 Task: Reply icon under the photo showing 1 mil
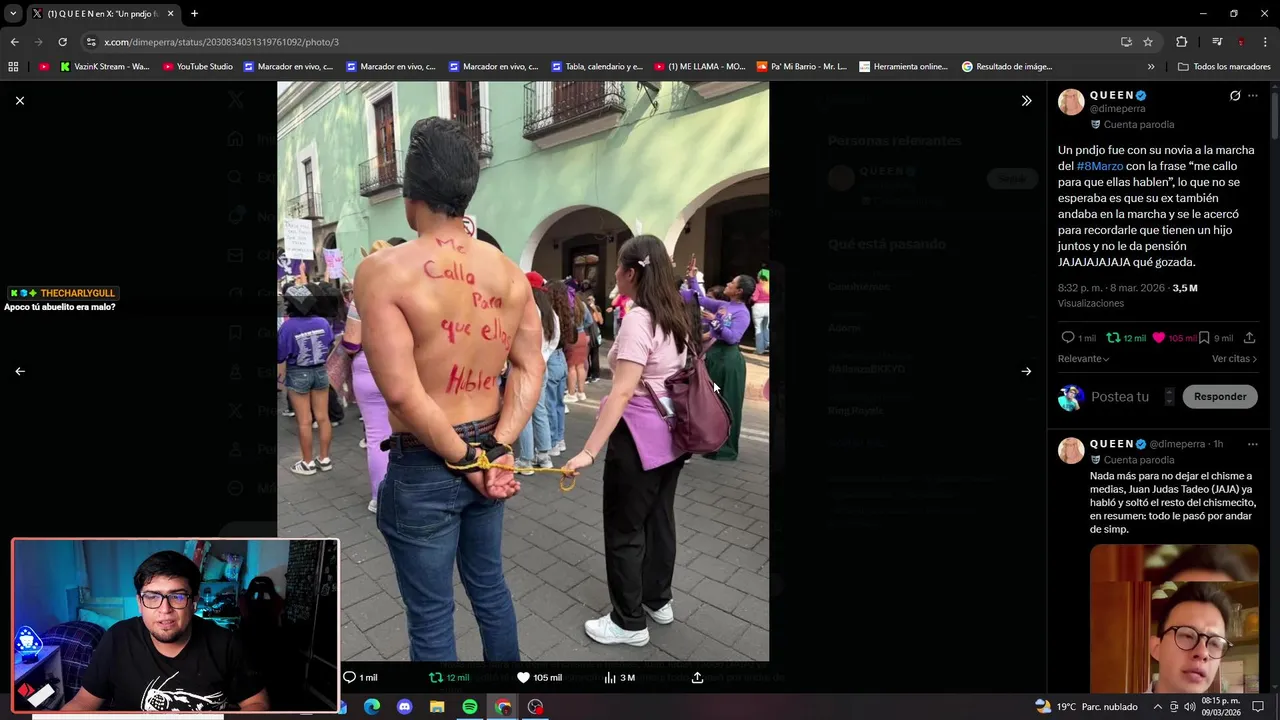[349, 677]
